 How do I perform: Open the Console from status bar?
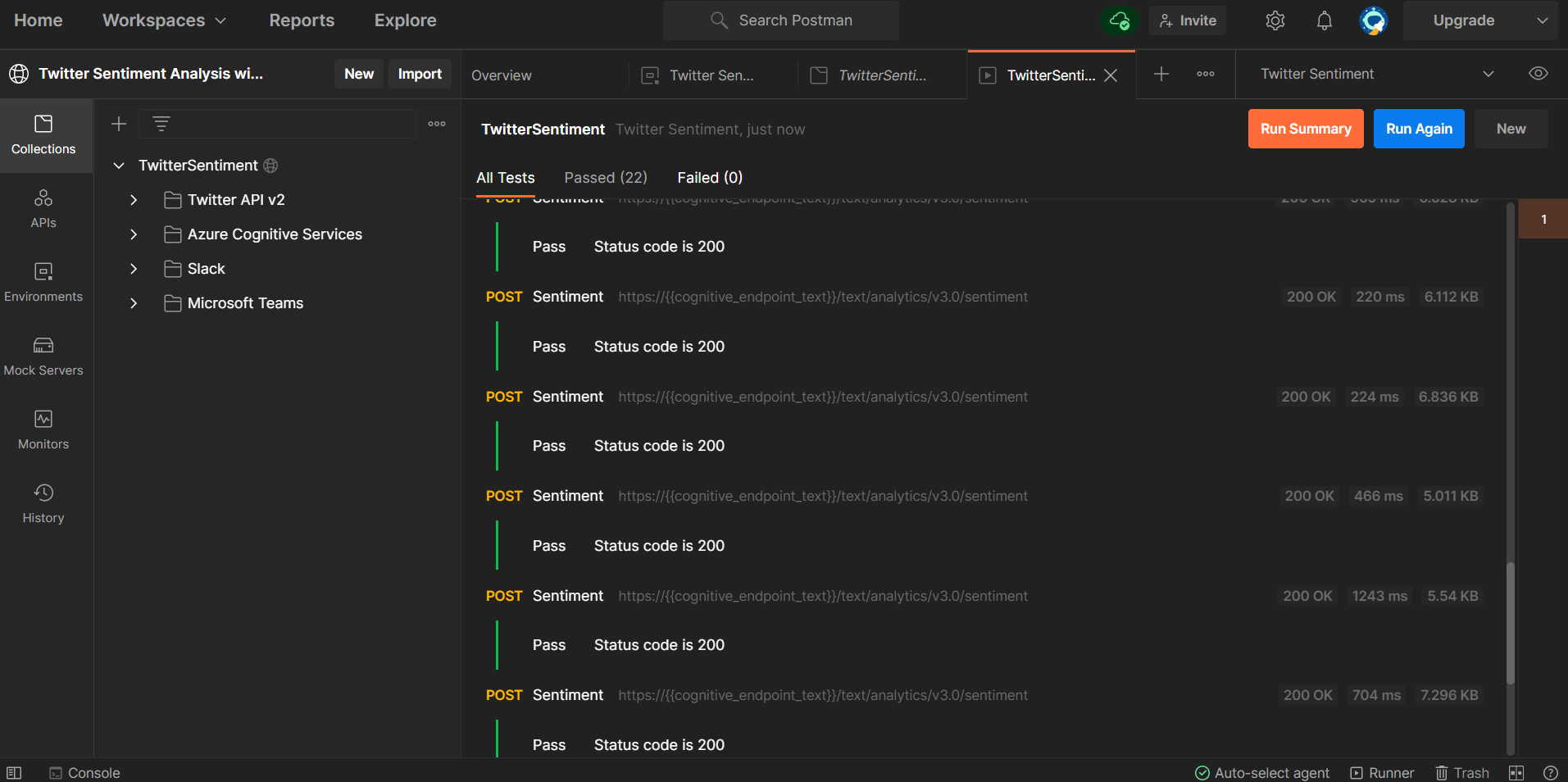pos(84,773)
